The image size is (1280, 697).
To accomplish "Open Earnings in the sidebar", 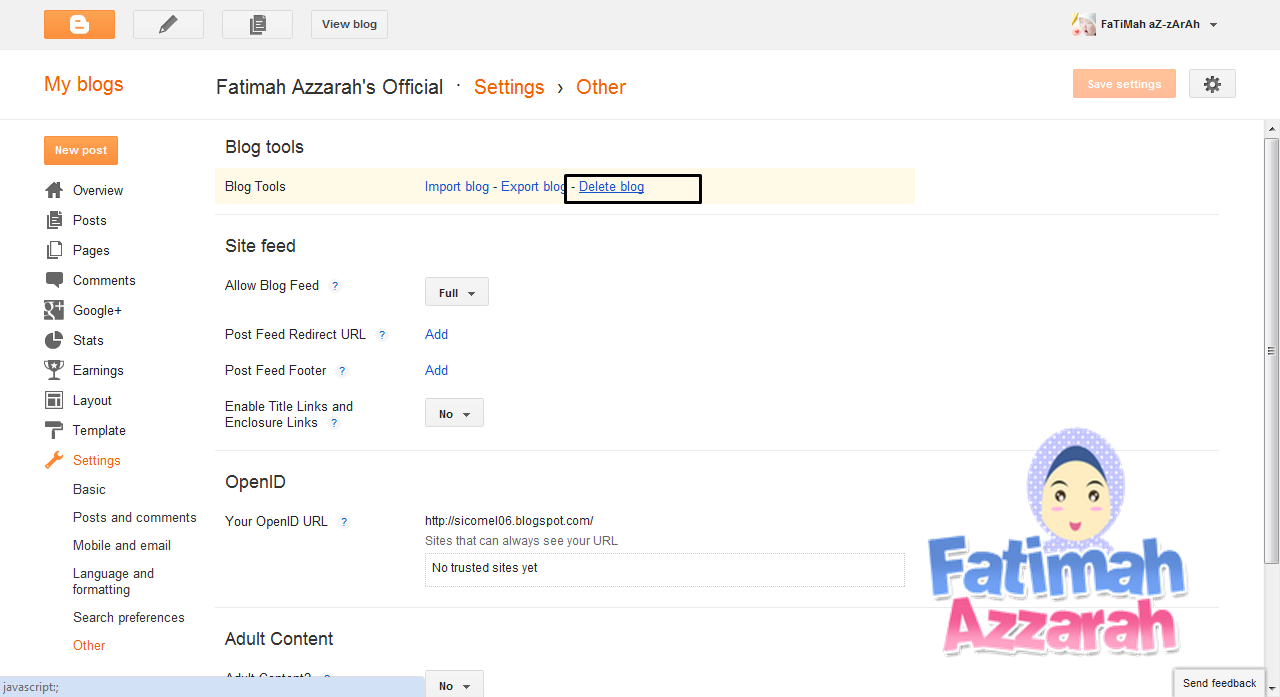I will pos(98,370).
